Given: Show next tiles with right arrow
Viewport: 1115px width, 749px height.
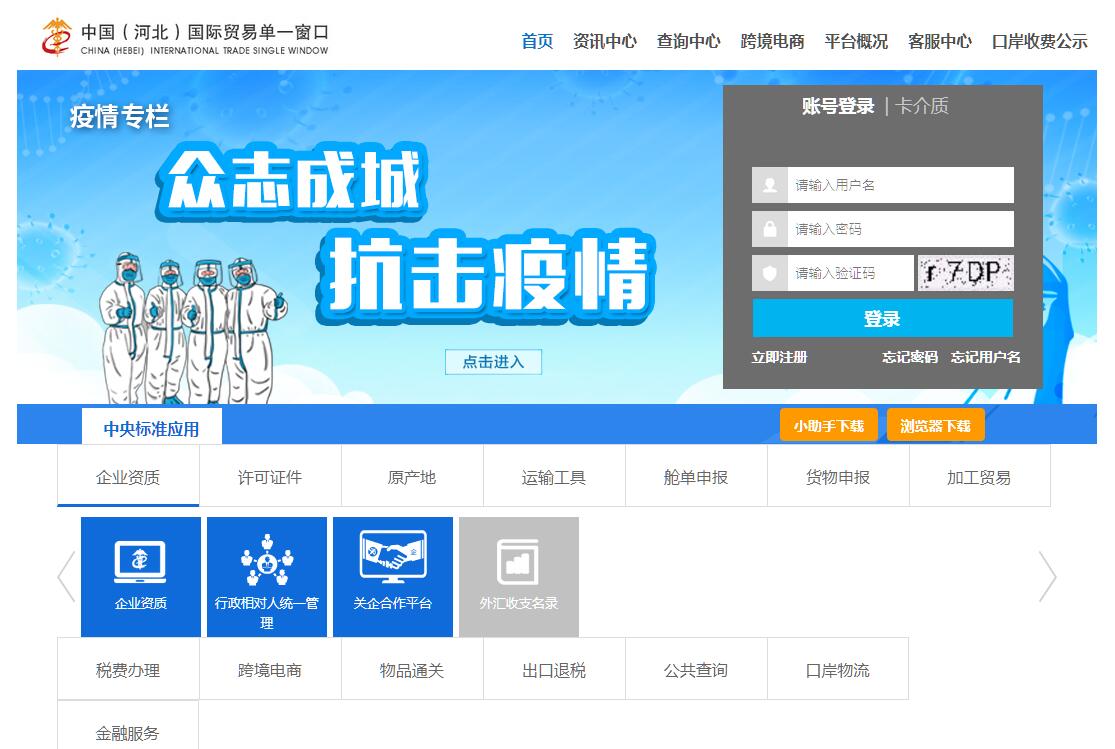Looking at the screenshot, I should [1047, 577].
